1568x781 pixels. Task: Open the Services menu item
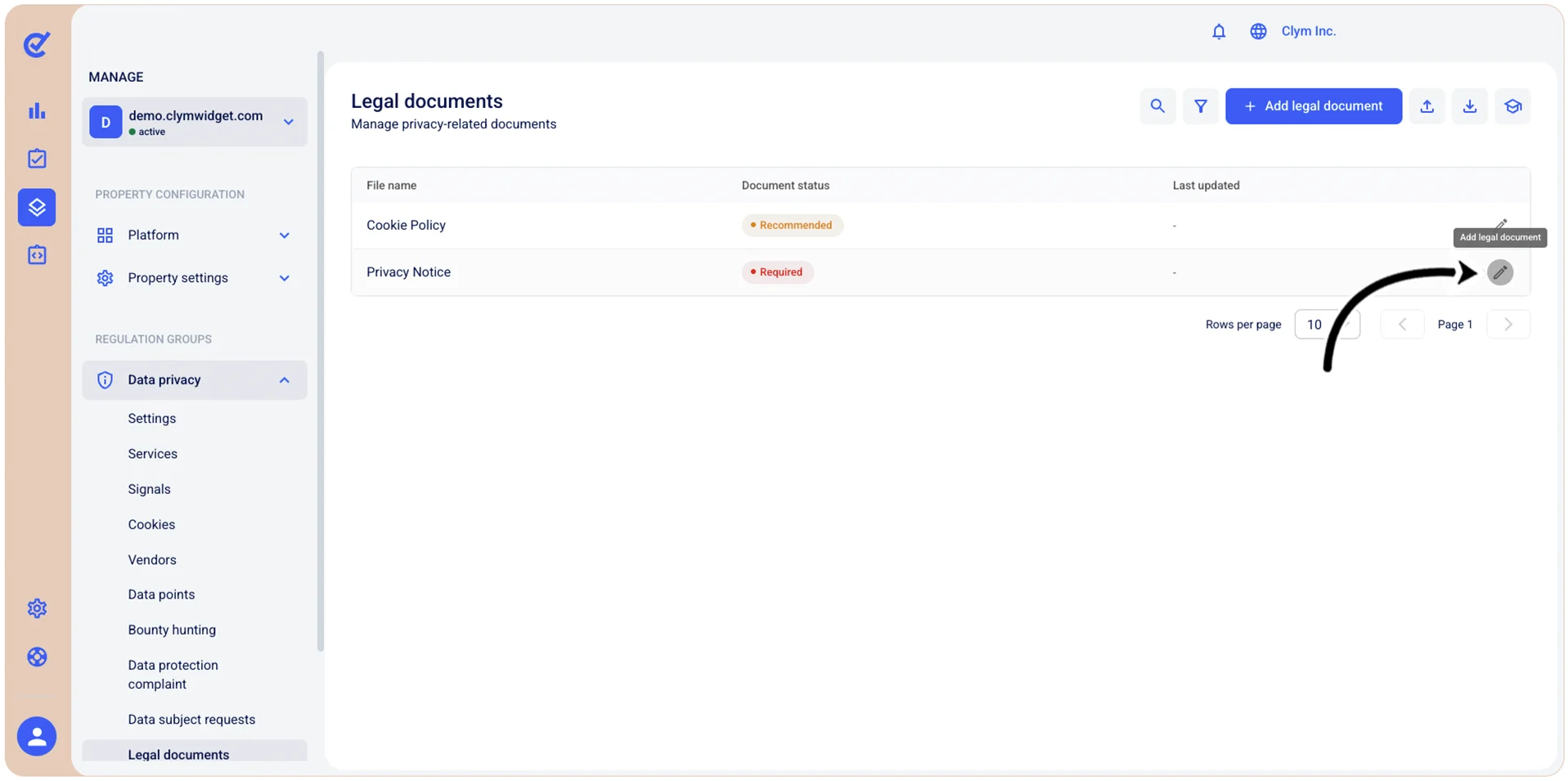153,454
